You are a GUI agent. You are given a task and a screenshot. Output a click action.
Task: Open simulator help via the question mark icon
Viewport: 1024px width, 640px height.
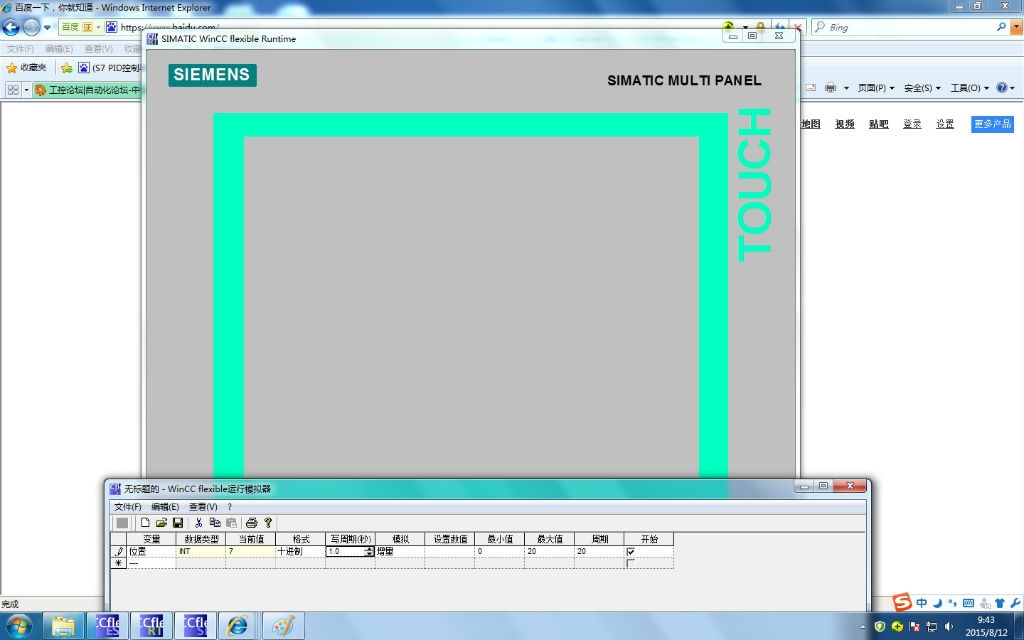(268, 522)
